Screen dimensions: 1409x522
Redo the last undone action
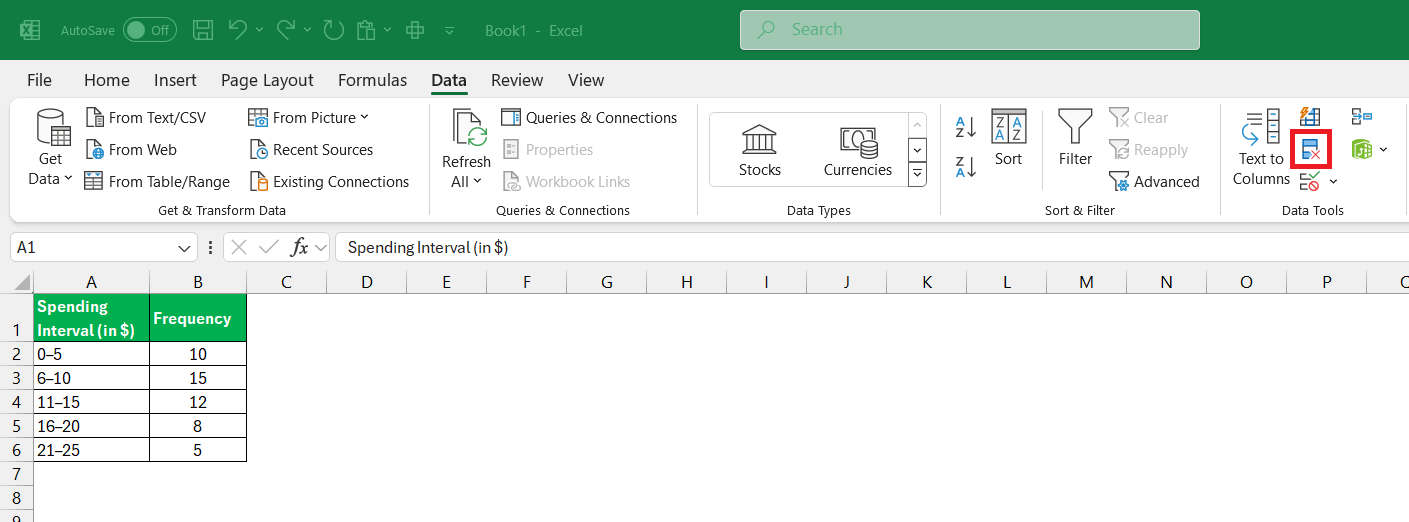click(x=286, y=30)
